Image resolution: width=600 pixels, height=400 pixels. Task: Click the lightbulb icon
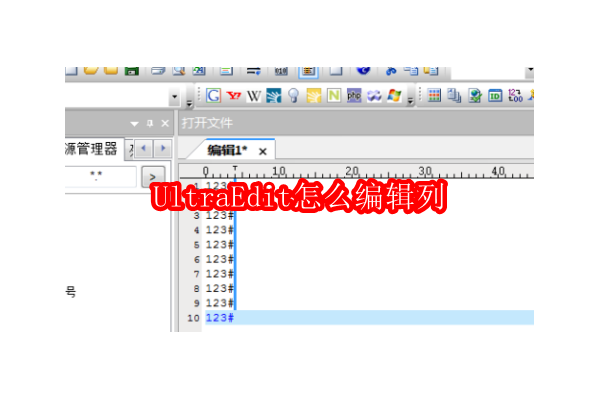point(293,95)
